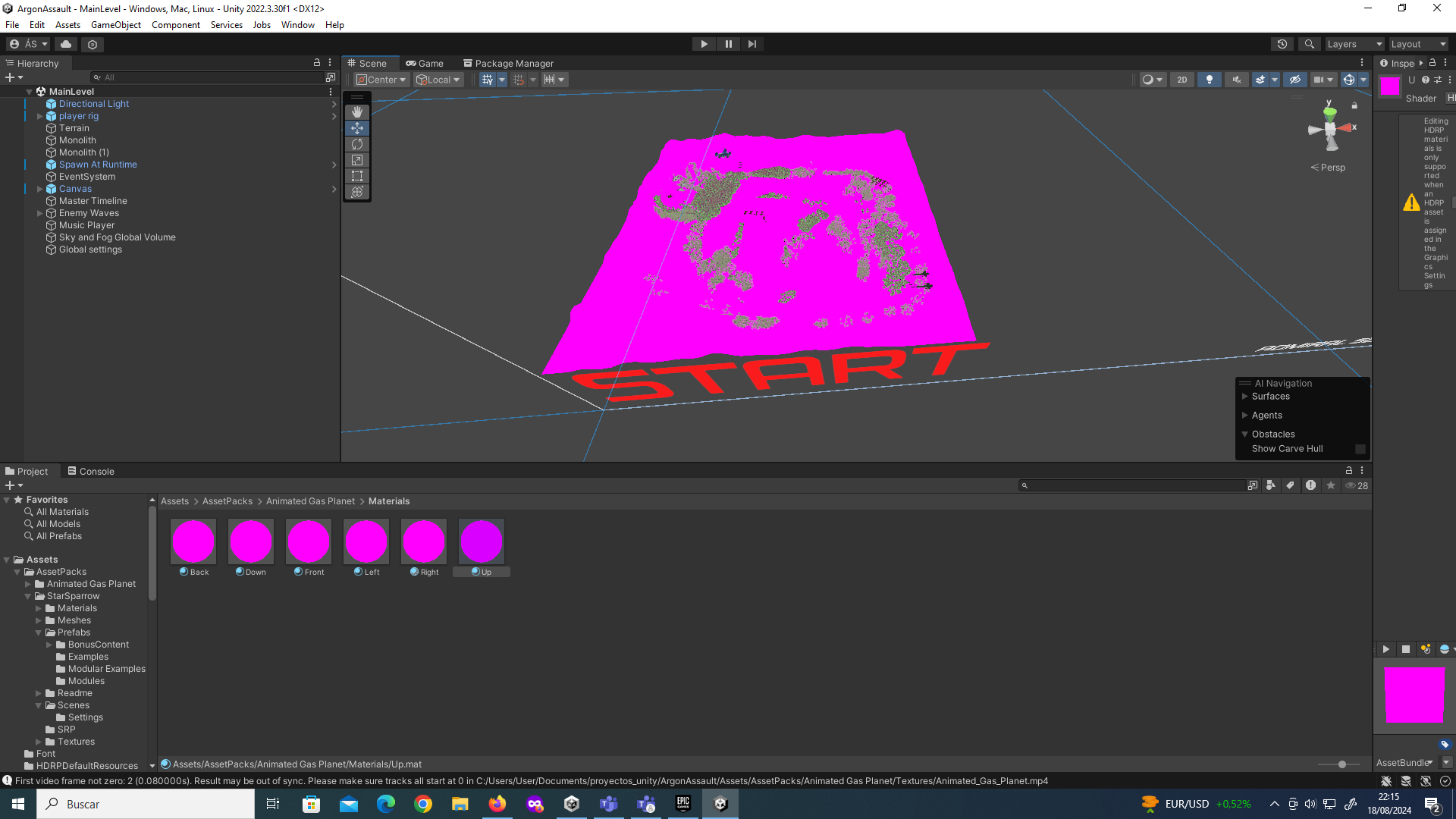The image size is (1456, 819).
Task: Open the Center pivot dropdown in Scene view
Action: click(x=381, y=79)
